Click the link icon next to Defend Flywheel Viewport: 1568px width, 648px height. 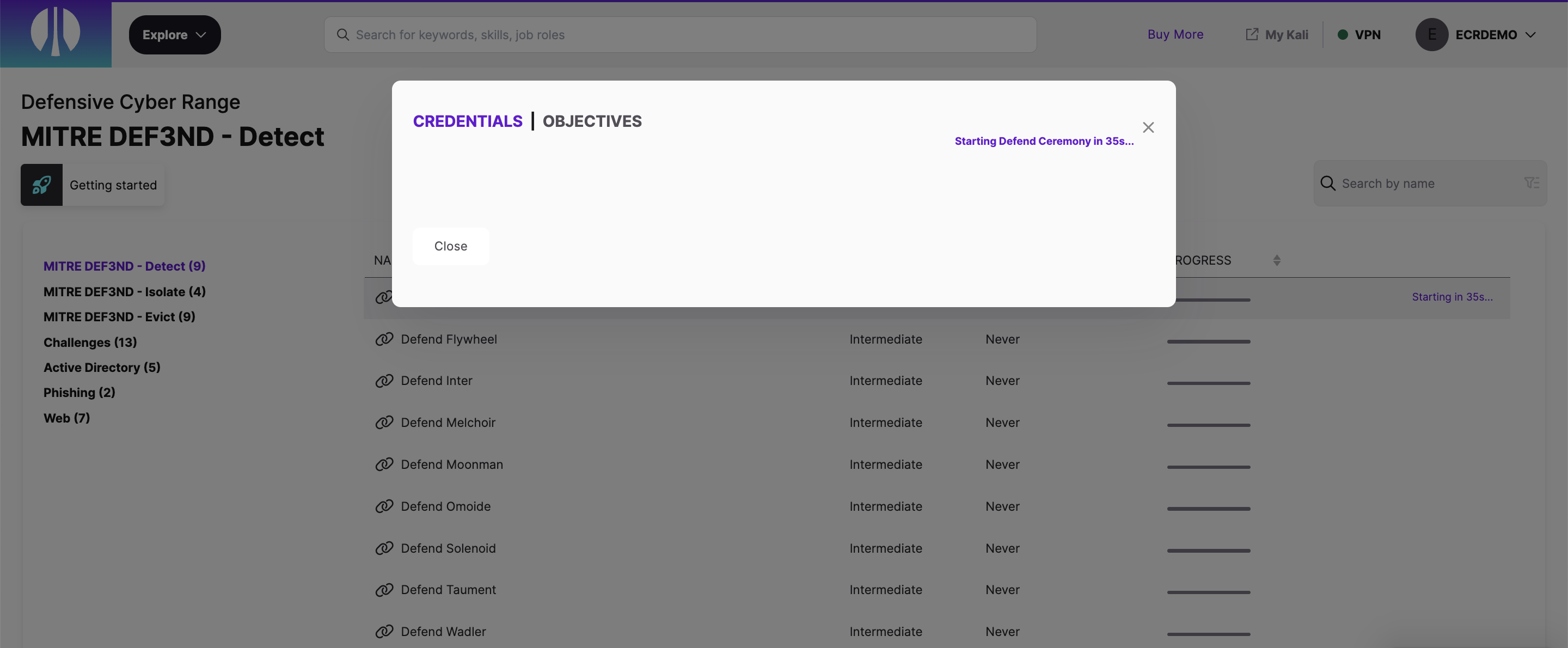(x=383, y=339)
